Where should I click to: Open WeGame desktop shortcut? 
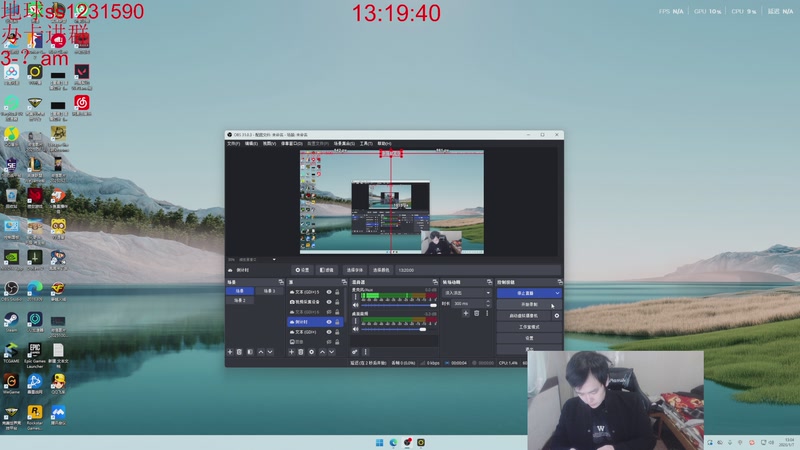coord(11,384)
